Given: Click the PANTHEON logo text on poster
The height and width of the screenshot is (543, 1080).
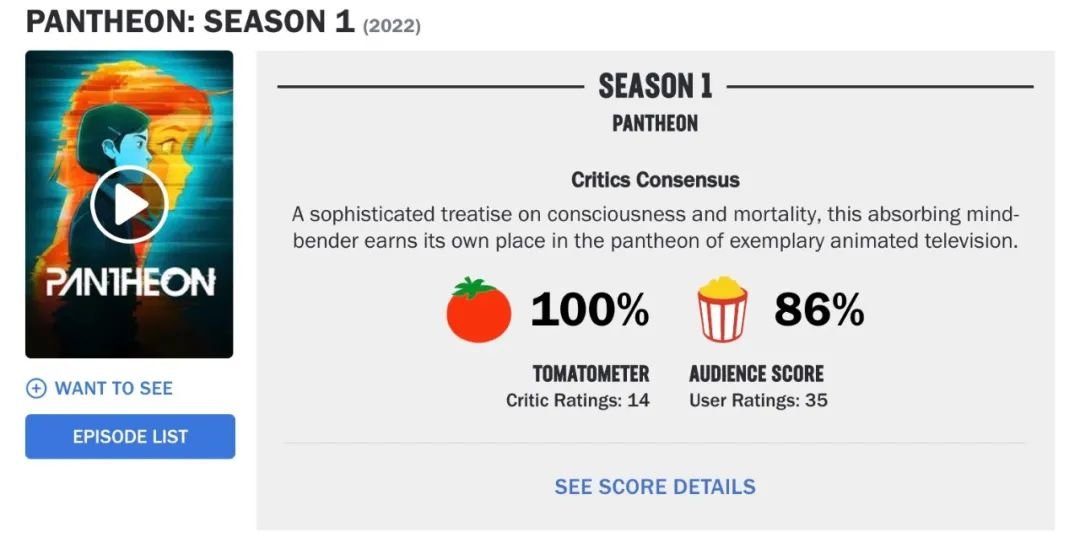Looking at the screenshot, I should (x=129, y=283).
